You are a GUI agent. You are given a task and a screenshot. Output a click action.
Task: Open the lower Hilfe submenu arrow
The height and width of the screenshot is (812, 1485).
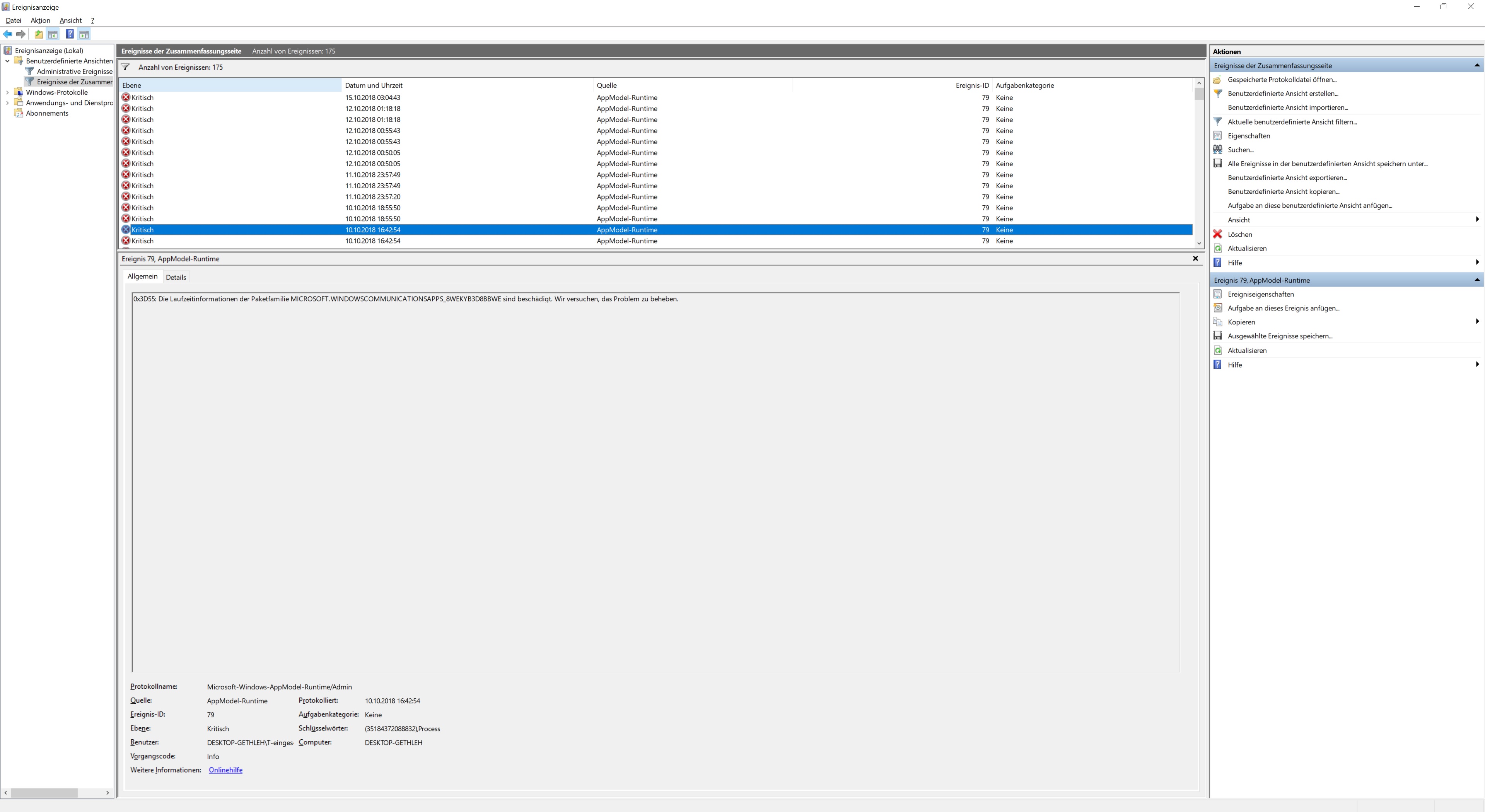[x=1477, y=364]
